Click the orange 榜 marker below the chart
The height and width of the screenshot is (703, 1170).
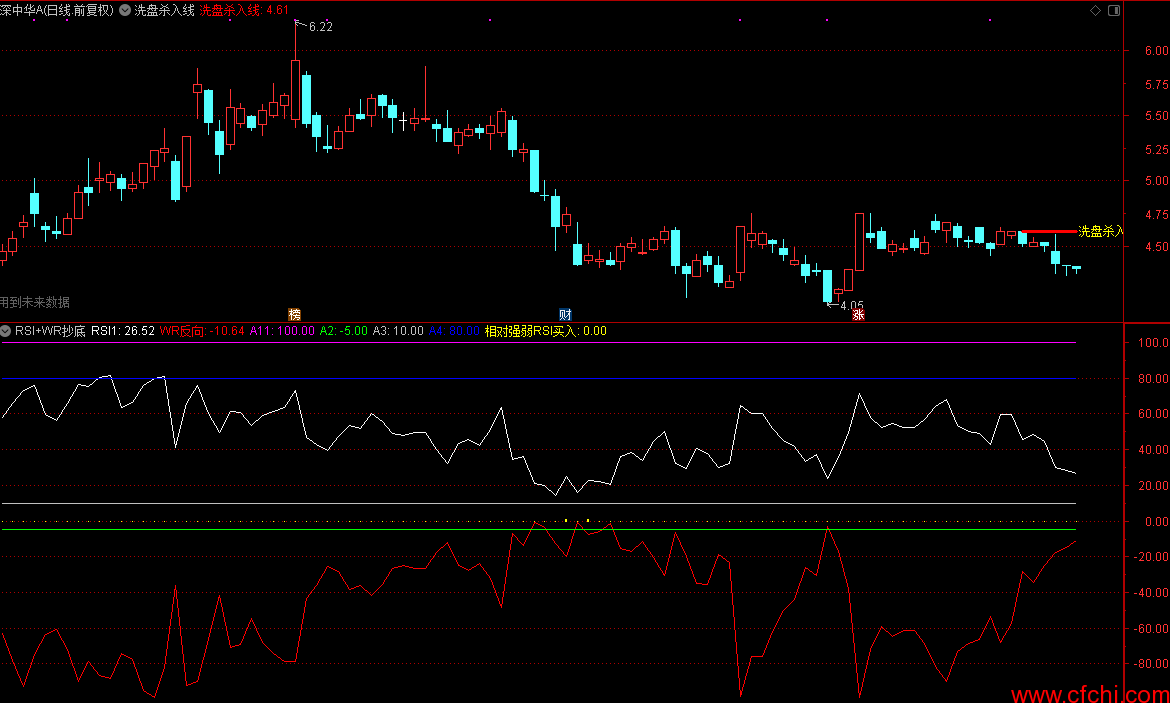click(295, 314)
